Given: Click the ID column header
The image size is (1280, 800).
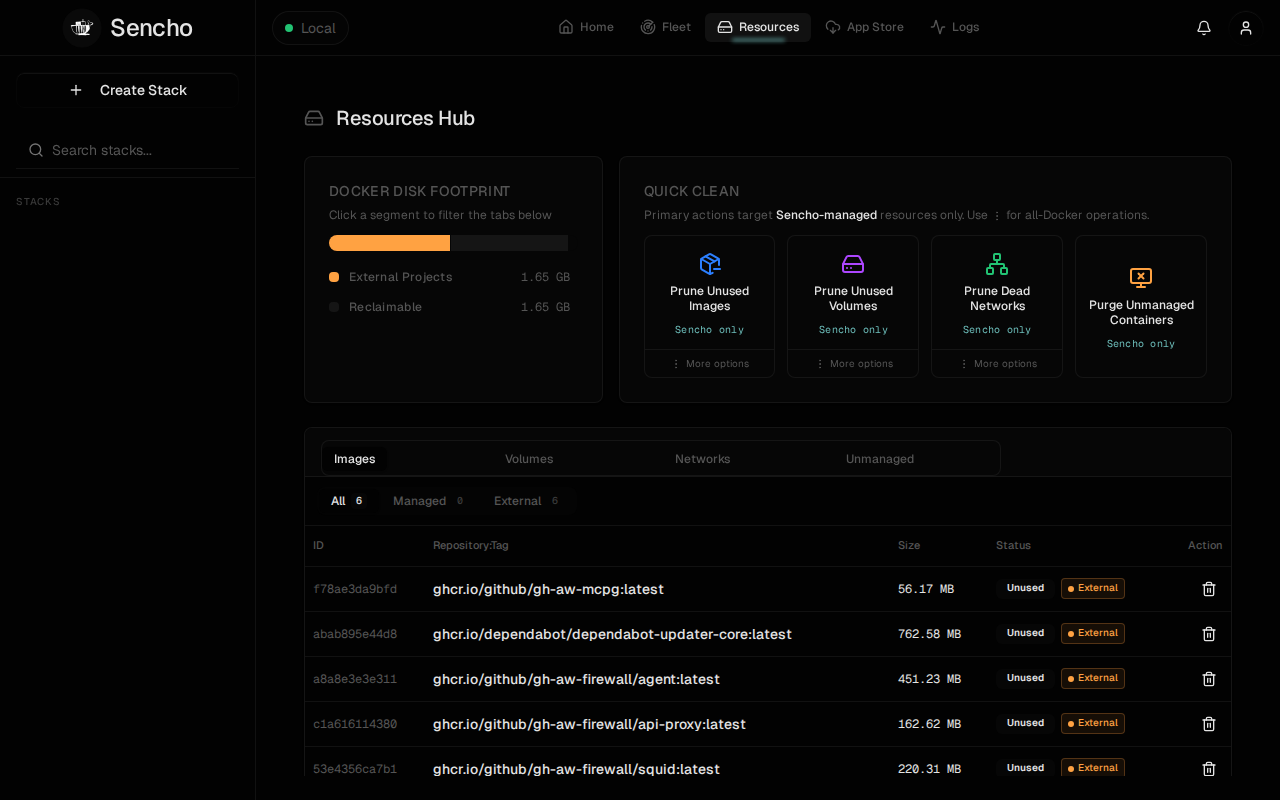Looking at the screenshot, I should [x=318, y=545].
